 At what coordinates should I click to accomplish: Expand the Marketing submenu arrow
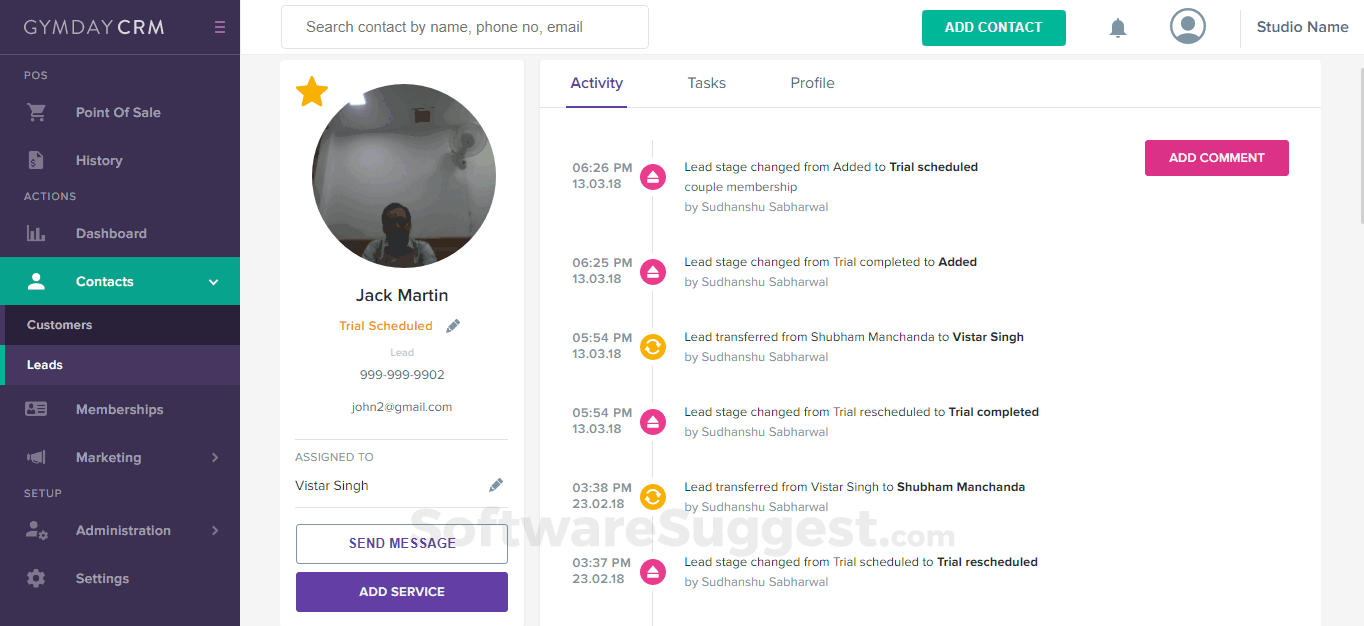click(215, 457)
